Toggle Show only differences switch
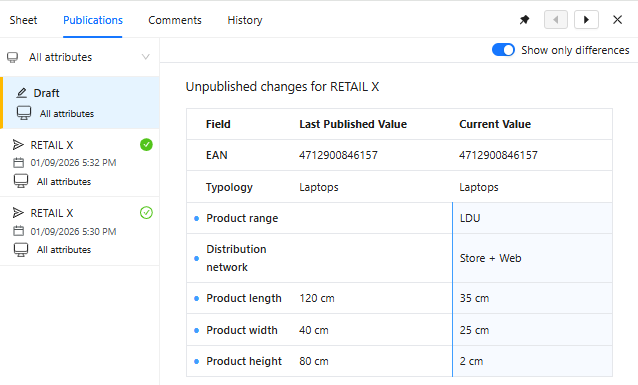Image resolution: width=638 pixels, height=385 pixels. point(503,50)
